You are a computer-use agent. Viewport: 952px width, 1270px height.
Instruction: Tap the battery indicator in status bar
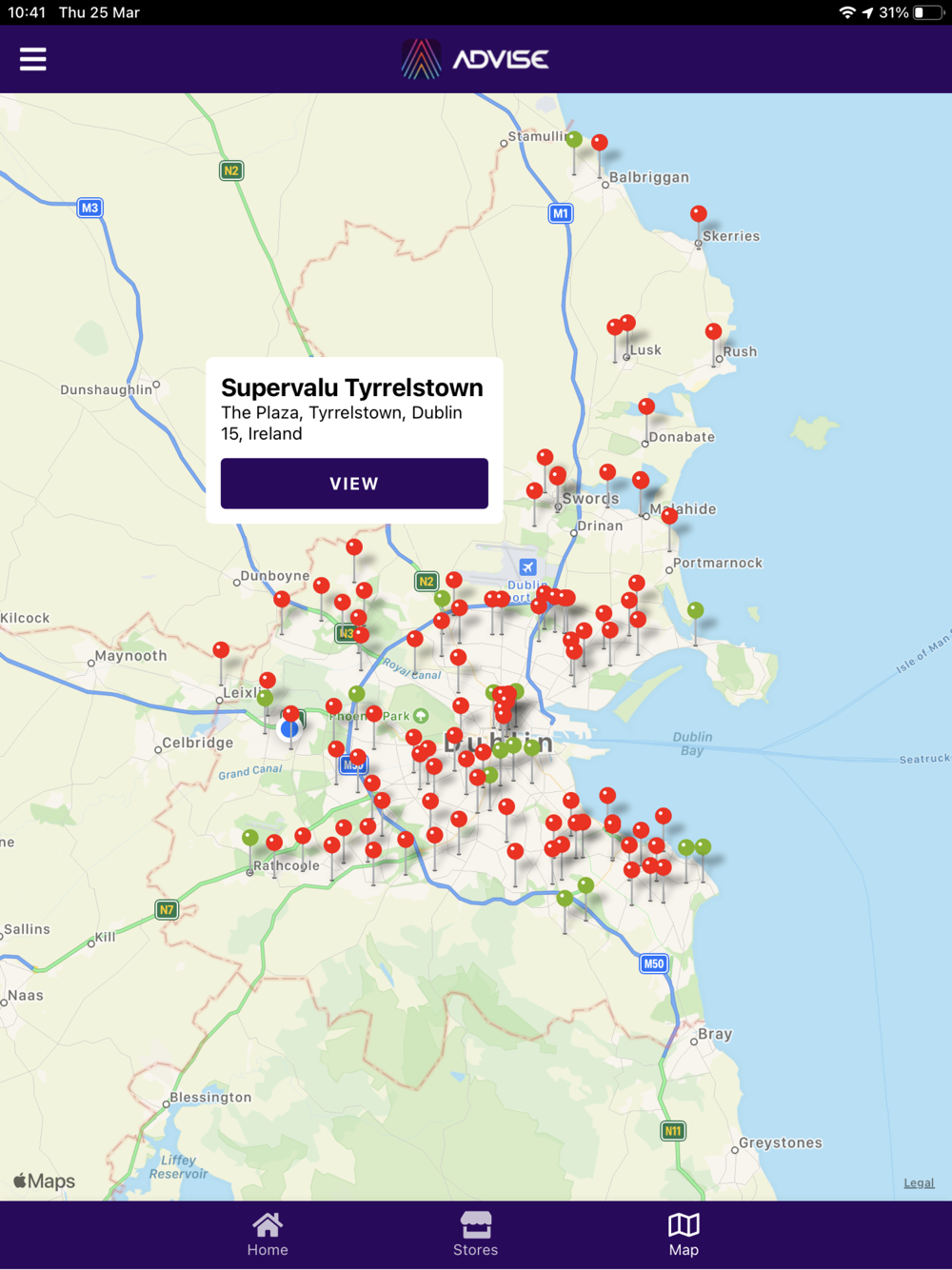click(928, 12)
